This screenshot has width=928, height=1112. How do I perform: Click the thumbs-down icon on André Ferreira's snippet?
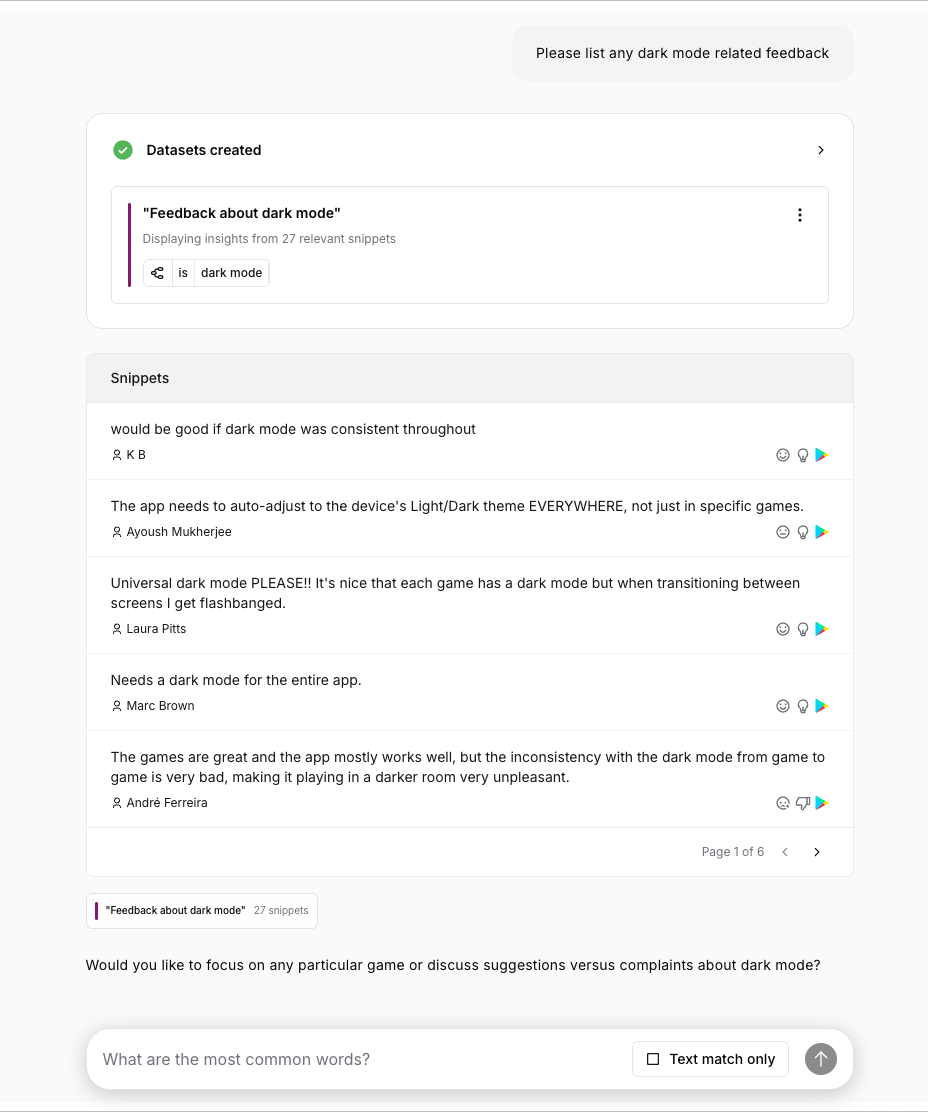pyautogui.click(x=803, y=802)
